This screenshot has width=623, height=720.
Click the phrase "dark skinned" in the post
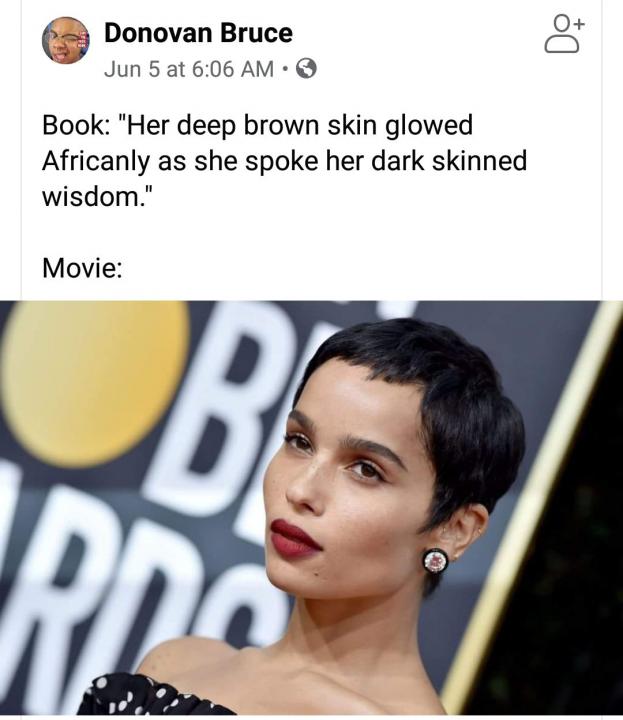click(x=449, y=161)
